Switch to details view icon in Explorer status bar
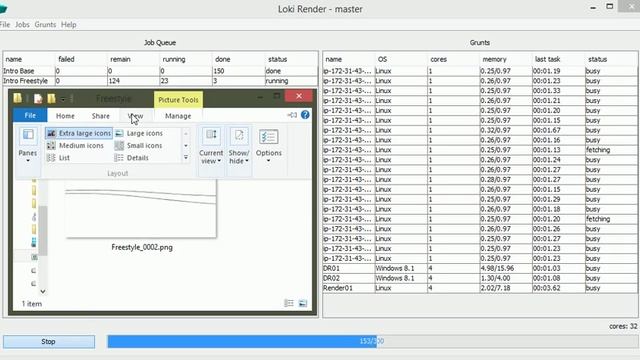The width and height of the screenshot is (640, 360). [x=289, y=303]
